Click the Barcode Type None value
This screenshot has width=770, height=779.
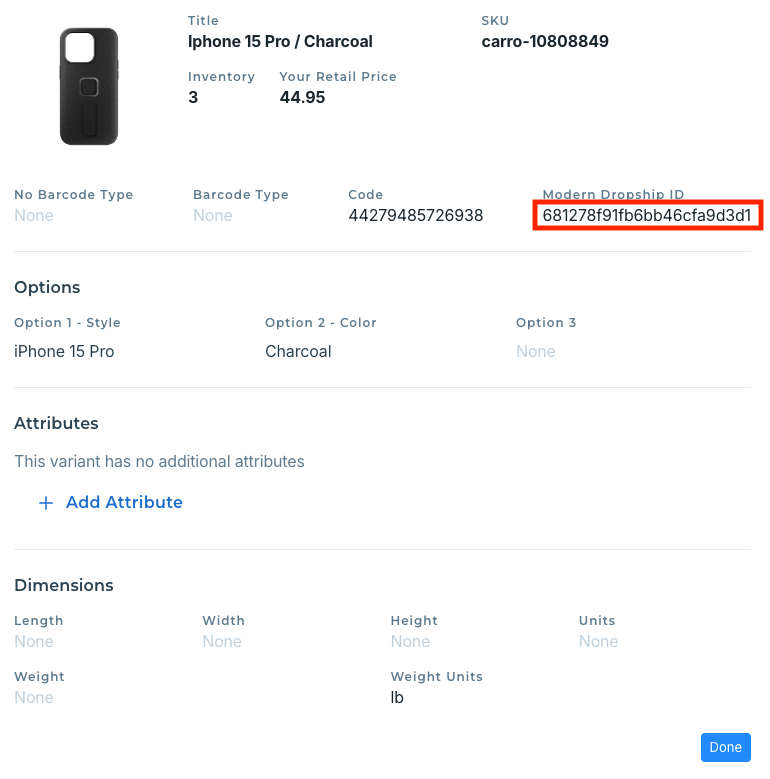pyautogui.click(x=212, y=215)
